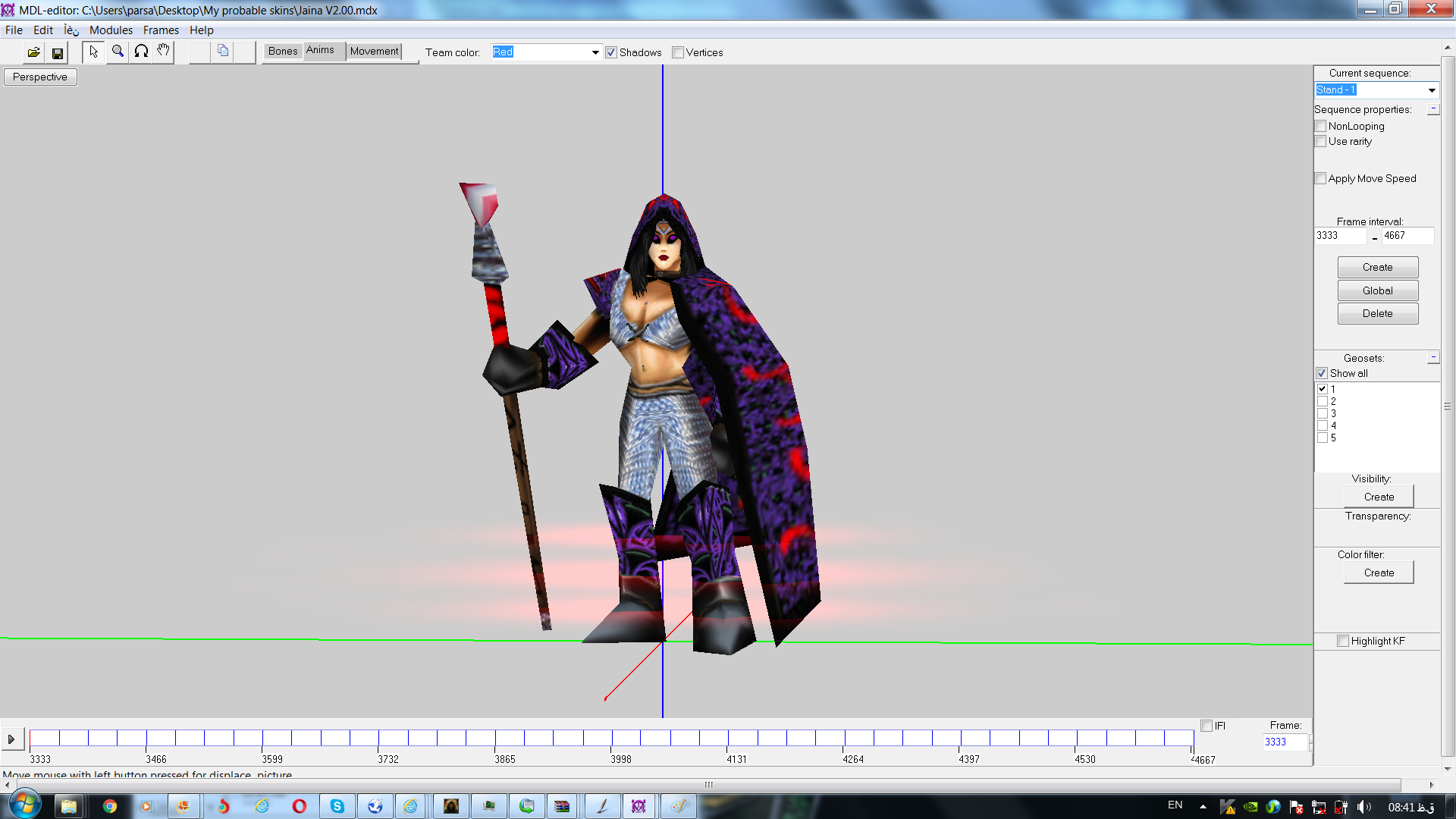1456x819 pixels.
Task: Open the Help menu
Action: click(202, 30)
